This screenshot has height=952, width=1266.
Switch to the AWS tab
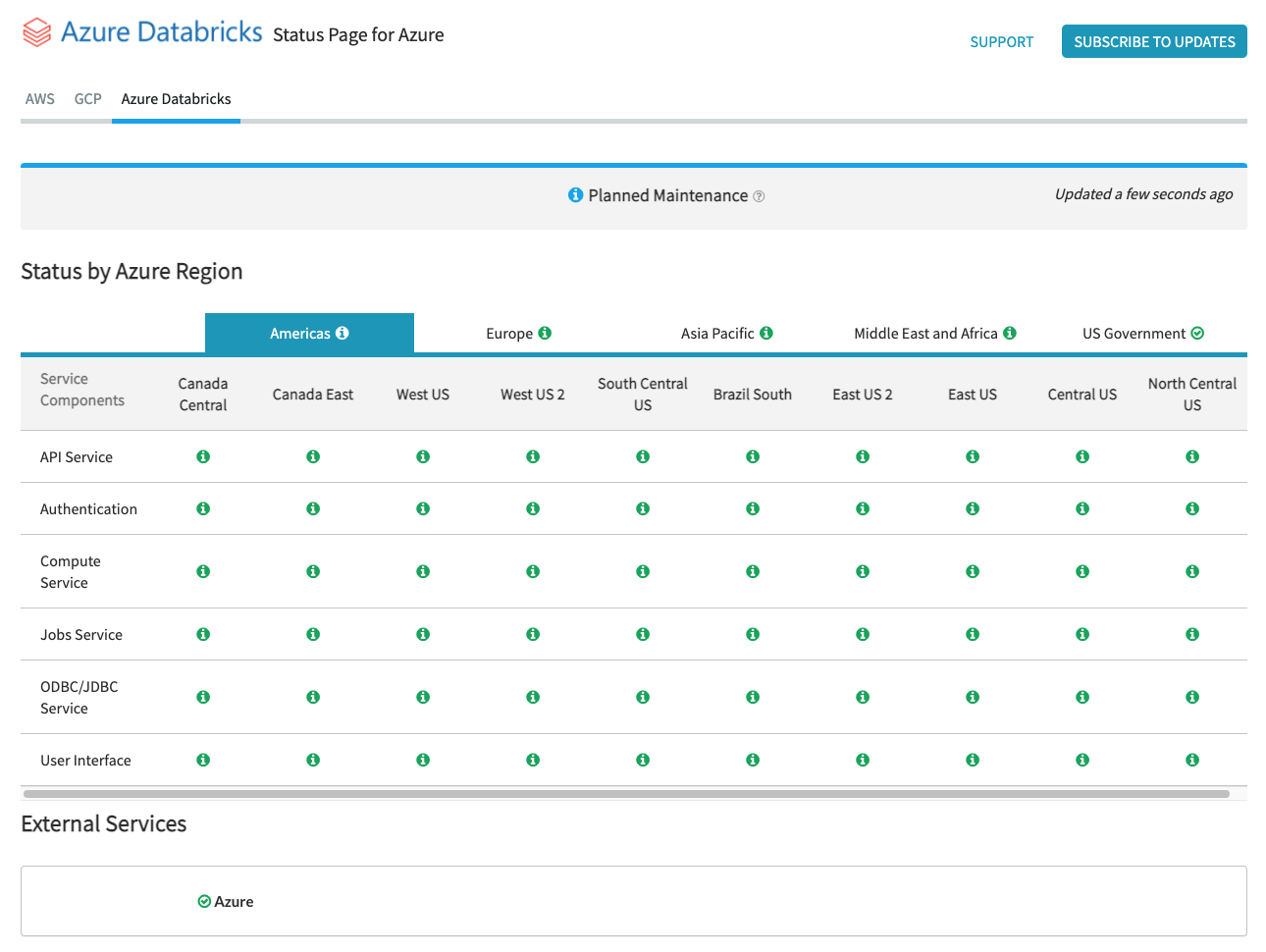(x=40, y=99)
